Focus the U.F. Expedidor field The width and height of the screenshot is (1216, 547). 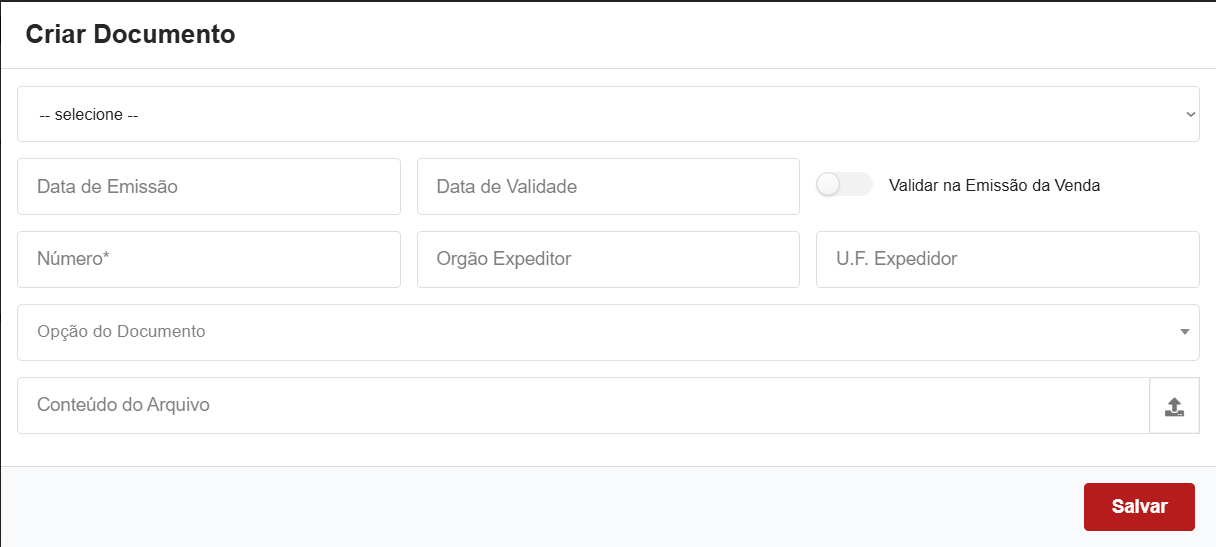1007,259
